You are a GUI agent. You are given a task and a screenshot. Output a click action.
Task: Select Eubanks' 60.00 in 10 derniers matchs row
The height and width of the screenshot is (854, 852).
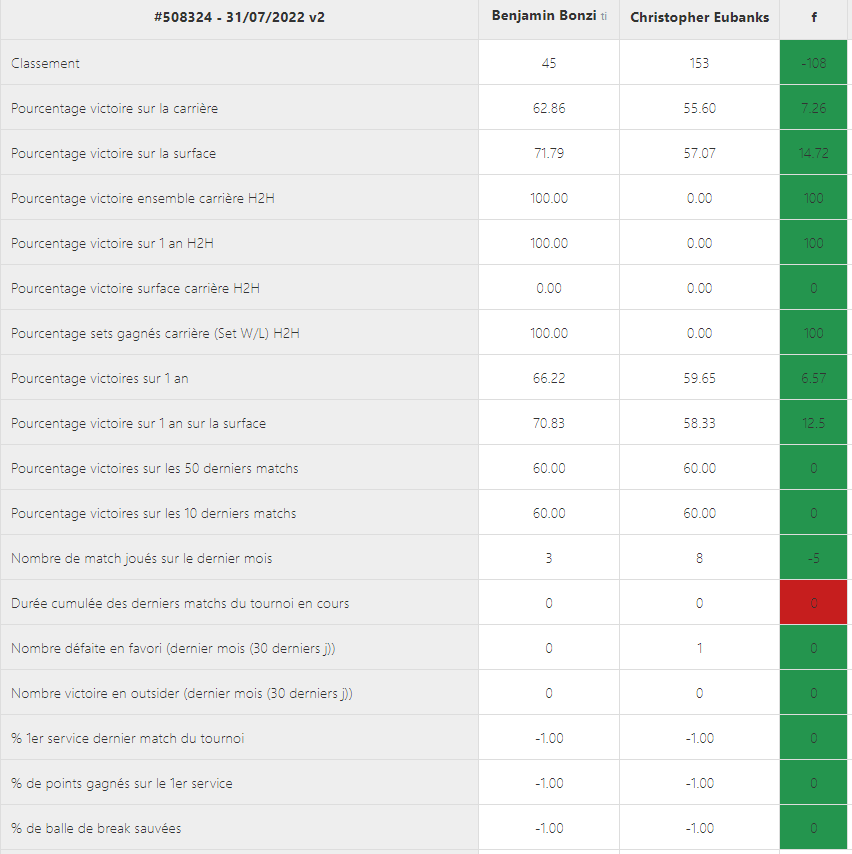[699, 514]
